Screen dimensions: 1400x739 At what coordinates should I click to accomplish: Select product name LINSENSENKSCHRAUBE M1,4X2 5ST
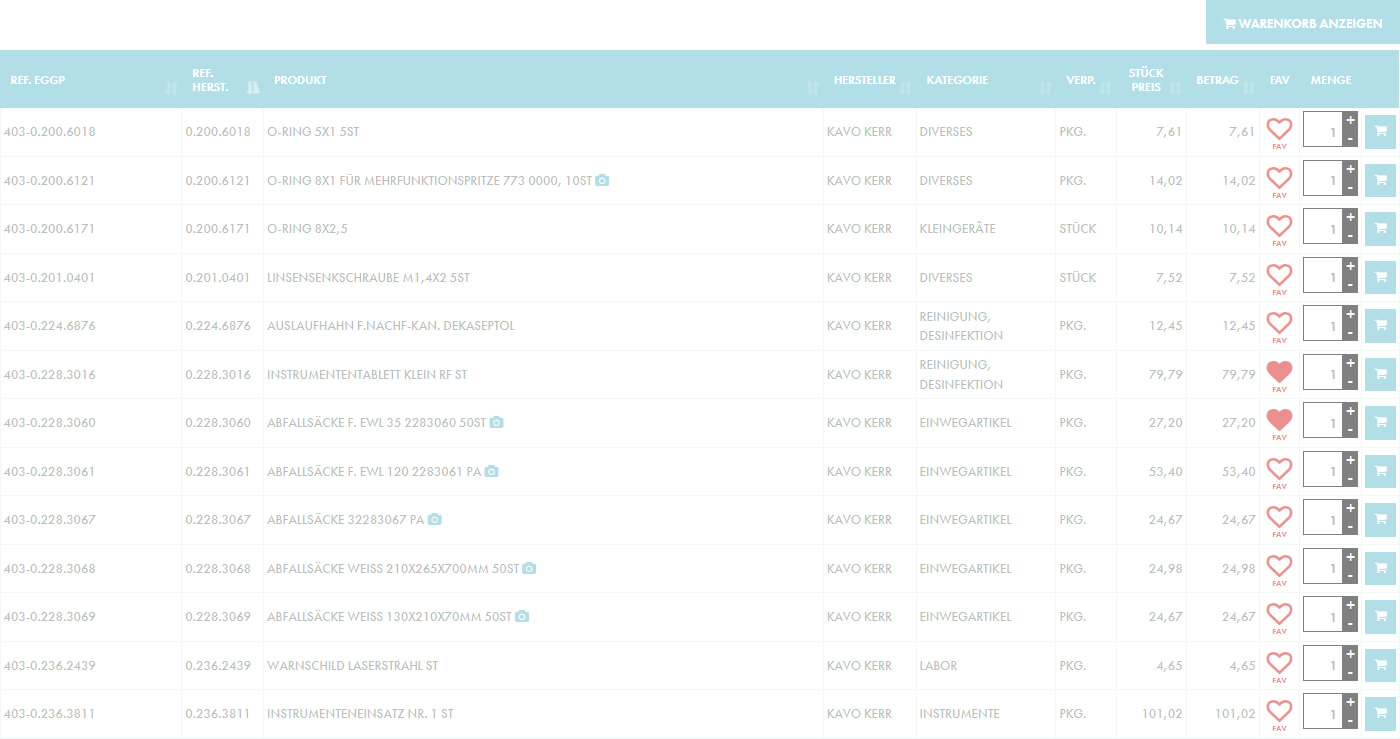click(368, 277)
